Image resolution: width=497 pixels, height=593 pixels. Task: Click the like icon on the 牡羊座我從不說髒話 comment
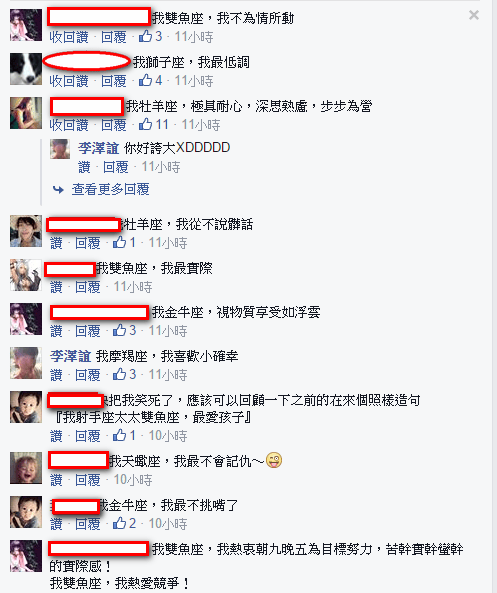[x=120, y=242]
